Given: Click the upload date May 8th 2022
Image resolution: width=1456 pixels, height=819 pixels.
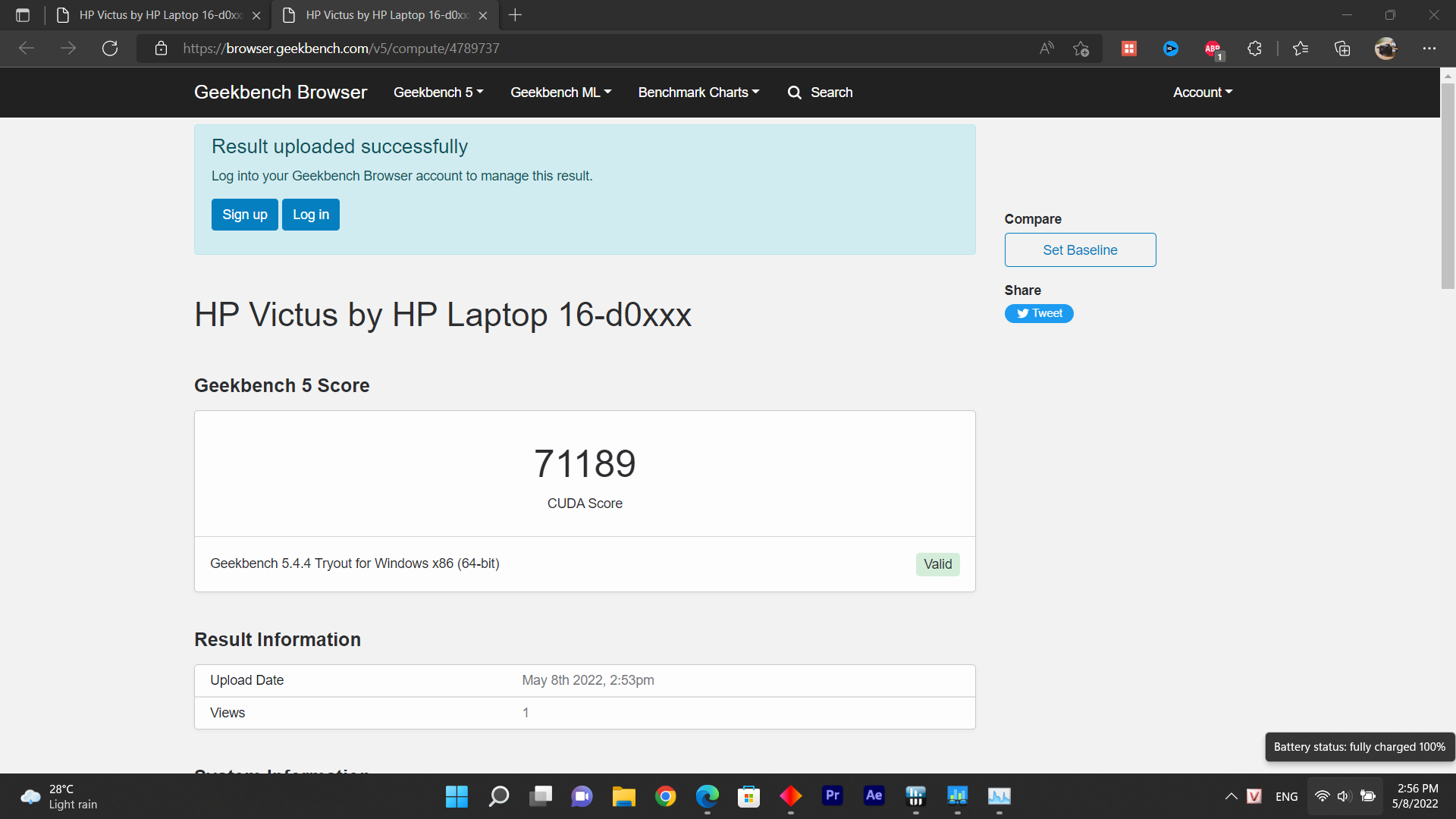Looking at the screenshot, I should 588,680.
